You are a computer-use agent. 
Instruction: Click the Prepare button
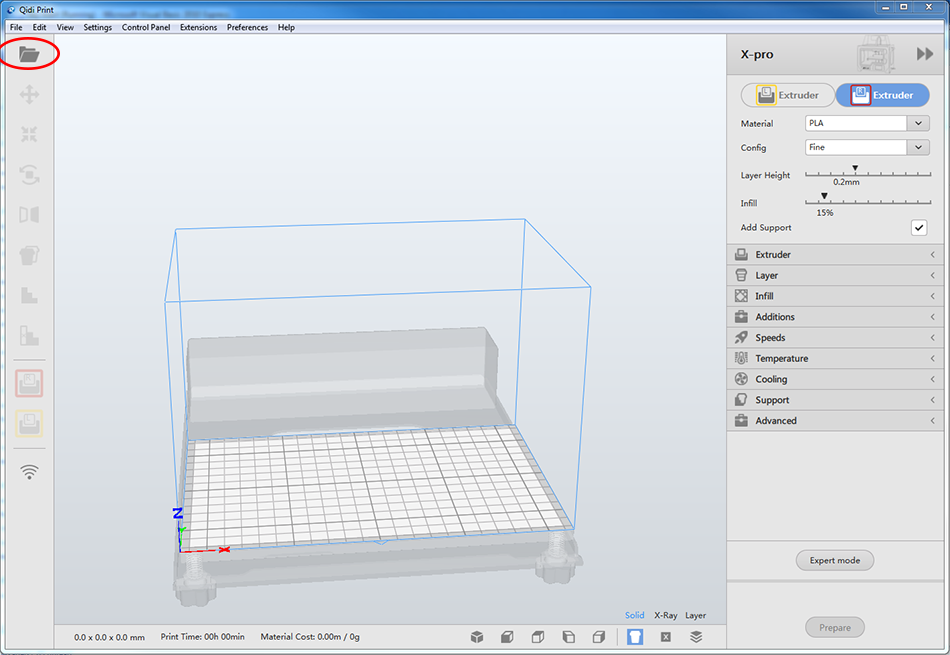click(x=835, y=628)
